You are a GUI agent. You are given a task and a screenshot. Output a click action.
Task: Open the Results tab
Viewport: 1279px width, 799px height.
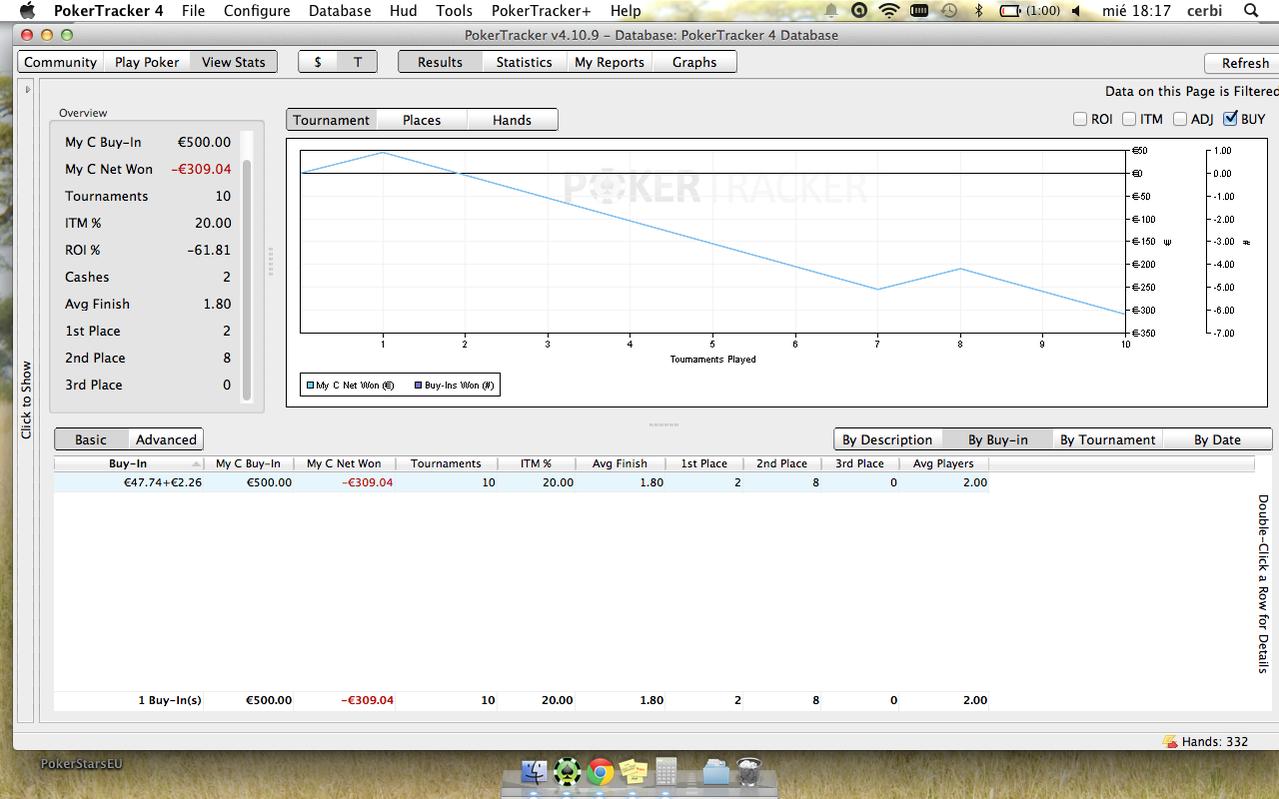(440, 62)
